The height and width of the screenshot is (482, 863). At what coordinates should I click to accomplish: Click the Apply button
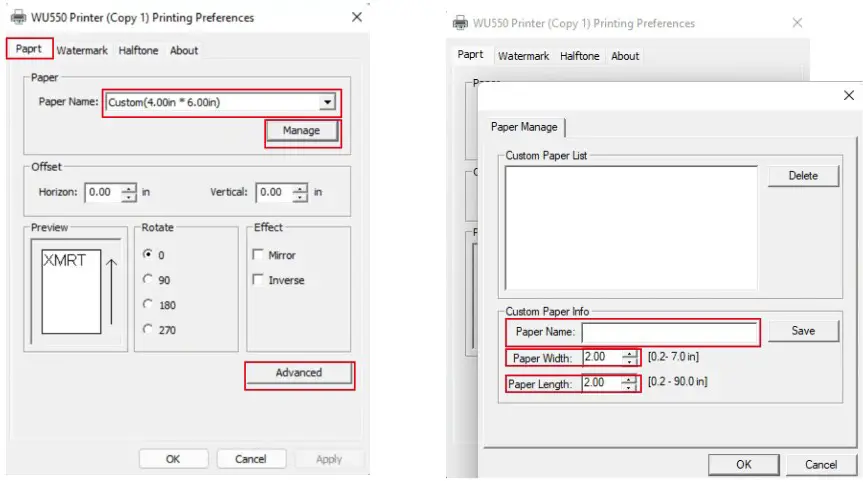329,459
